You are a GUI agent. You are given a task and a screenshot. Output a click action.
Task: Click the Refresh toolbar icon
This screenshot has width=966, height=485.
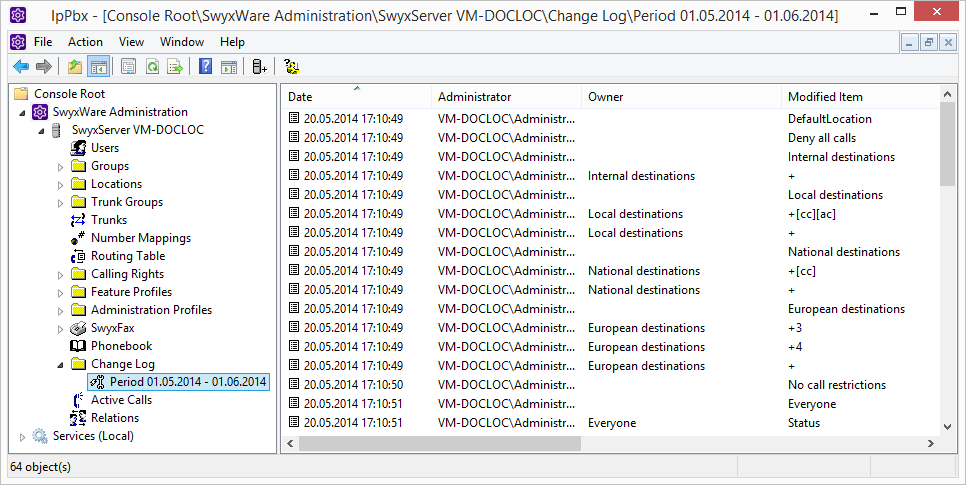[x=152, y=67]
